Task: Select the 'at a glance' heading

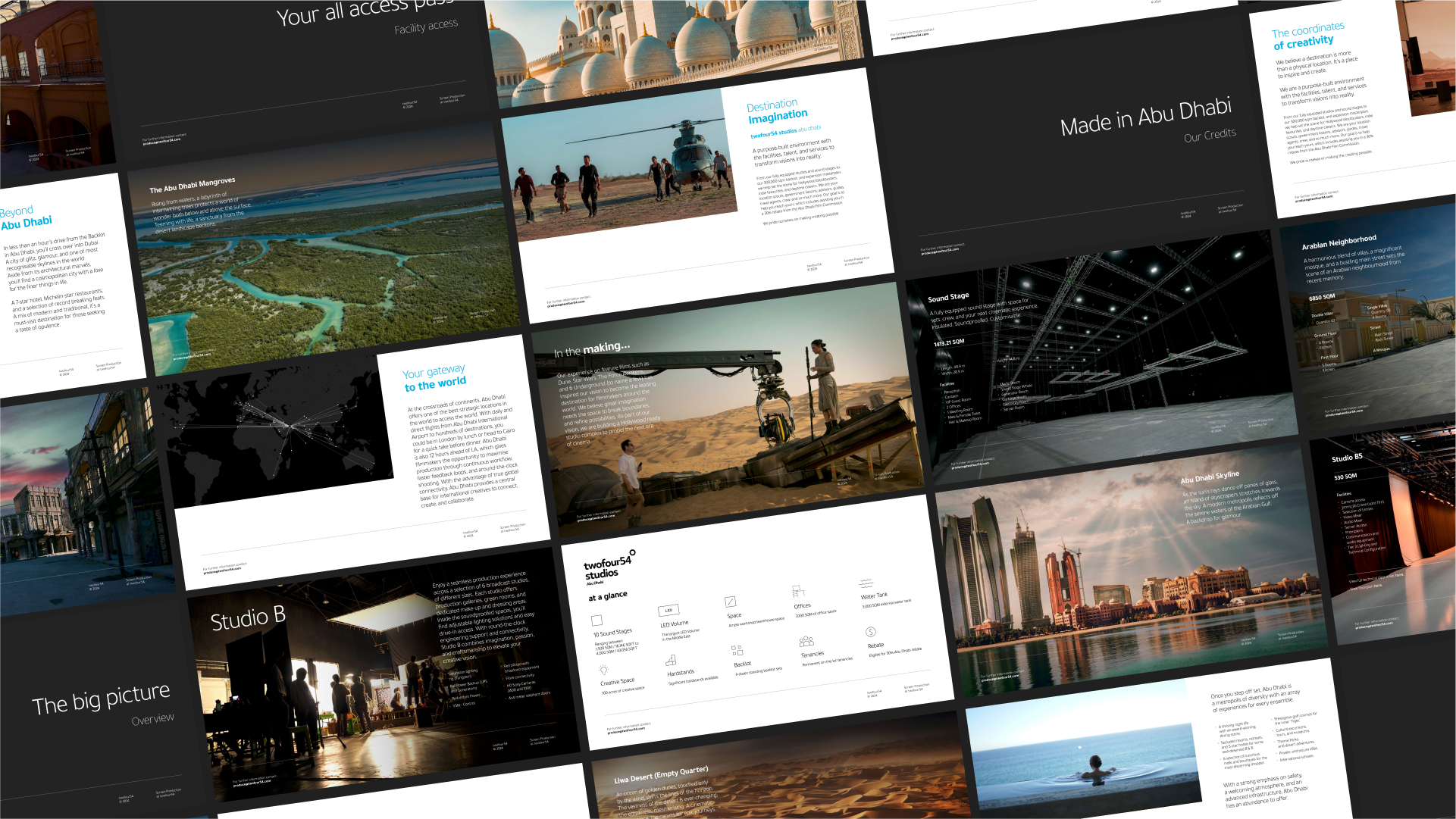Action: click(608, 596)
